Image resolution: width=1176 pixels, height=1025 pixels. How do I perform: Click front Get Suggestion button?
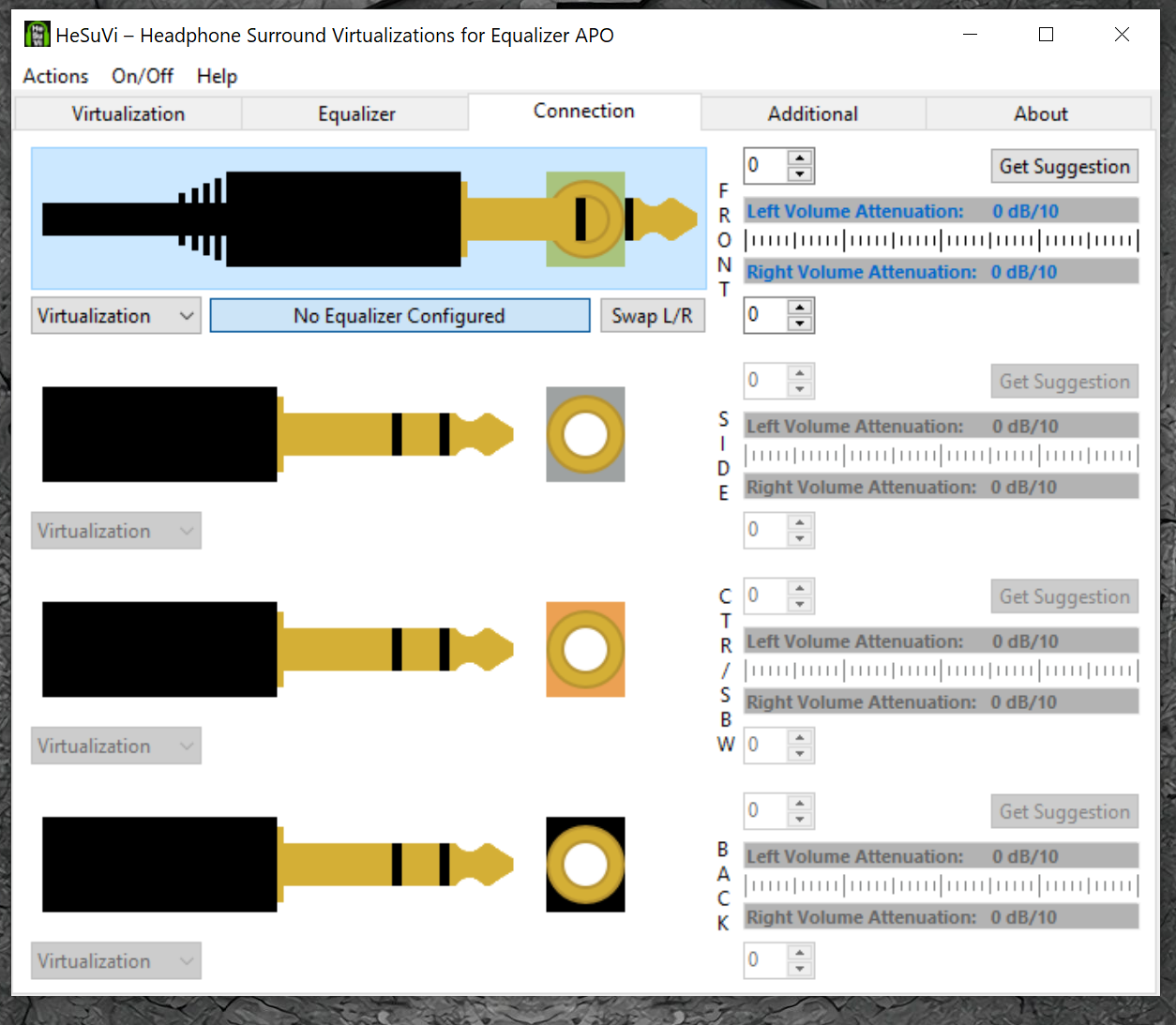click(1064, 166)
